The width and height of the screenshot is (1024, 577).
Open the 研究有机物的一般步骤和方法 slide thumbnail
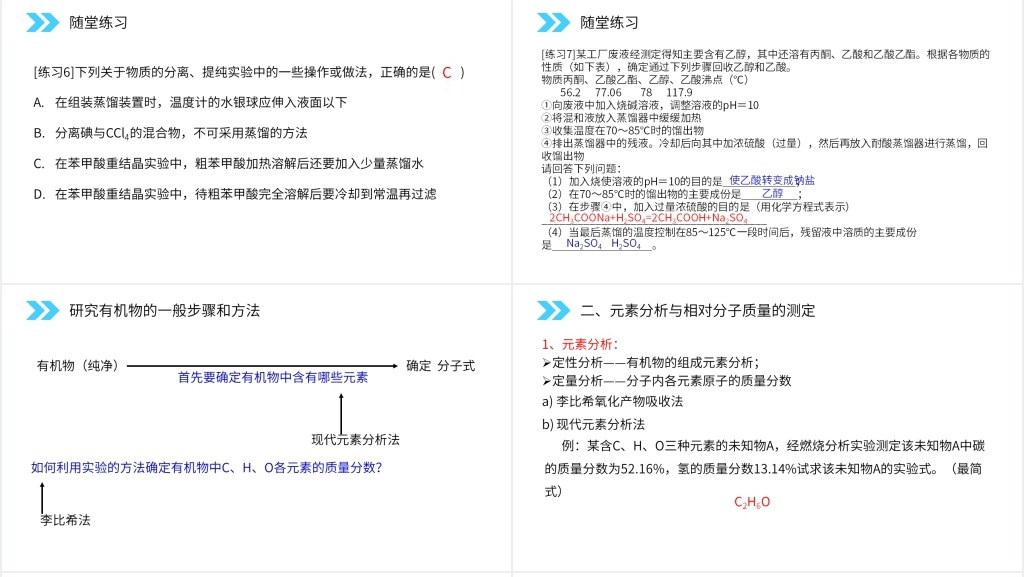[256, 430]
